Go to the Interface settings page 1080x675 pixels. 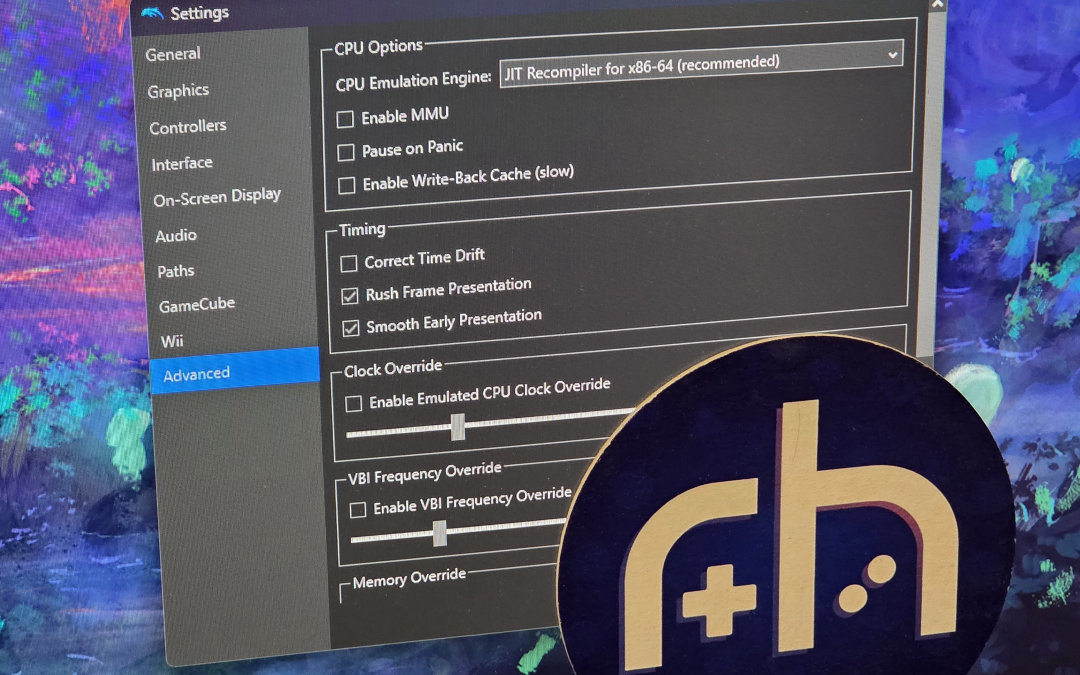point(182,163)
